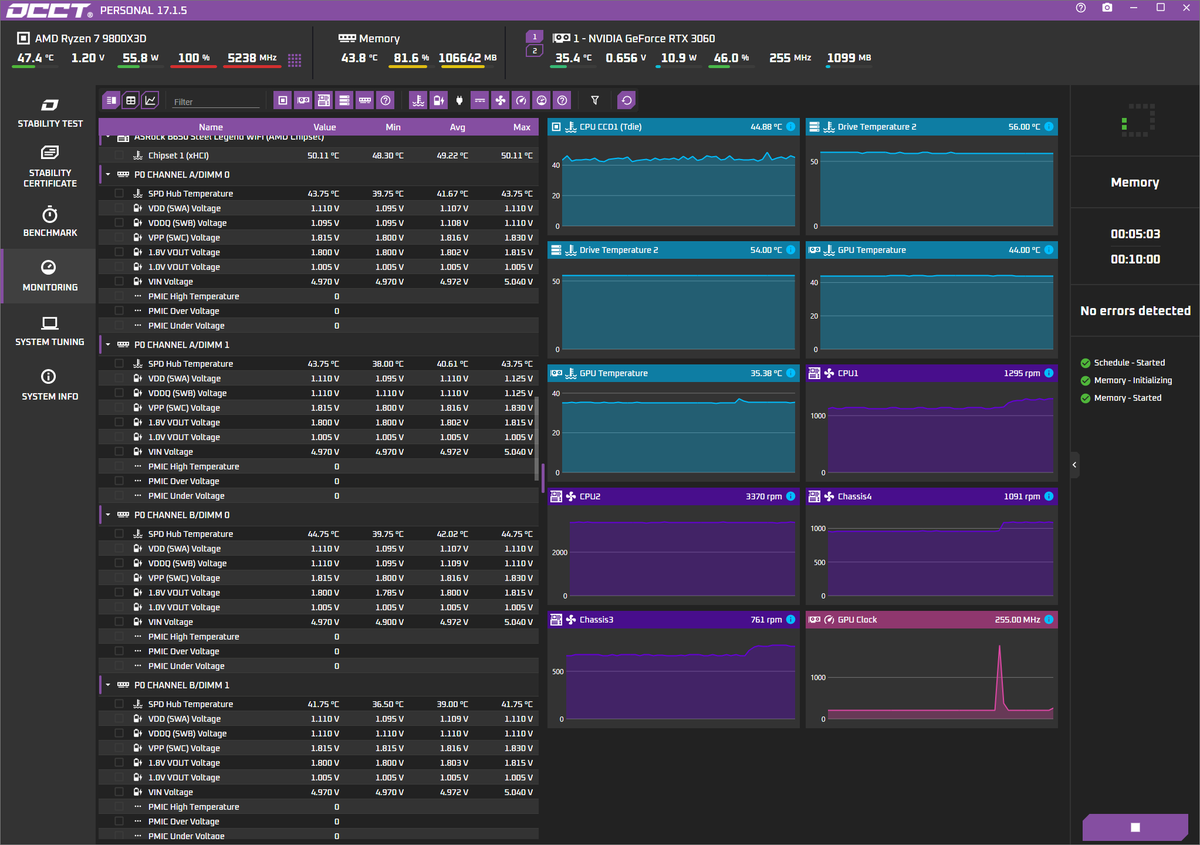This screenshot has width=1200, height=845.
Task: Open the Stability Test section
Action: click(x=50, y=112)
